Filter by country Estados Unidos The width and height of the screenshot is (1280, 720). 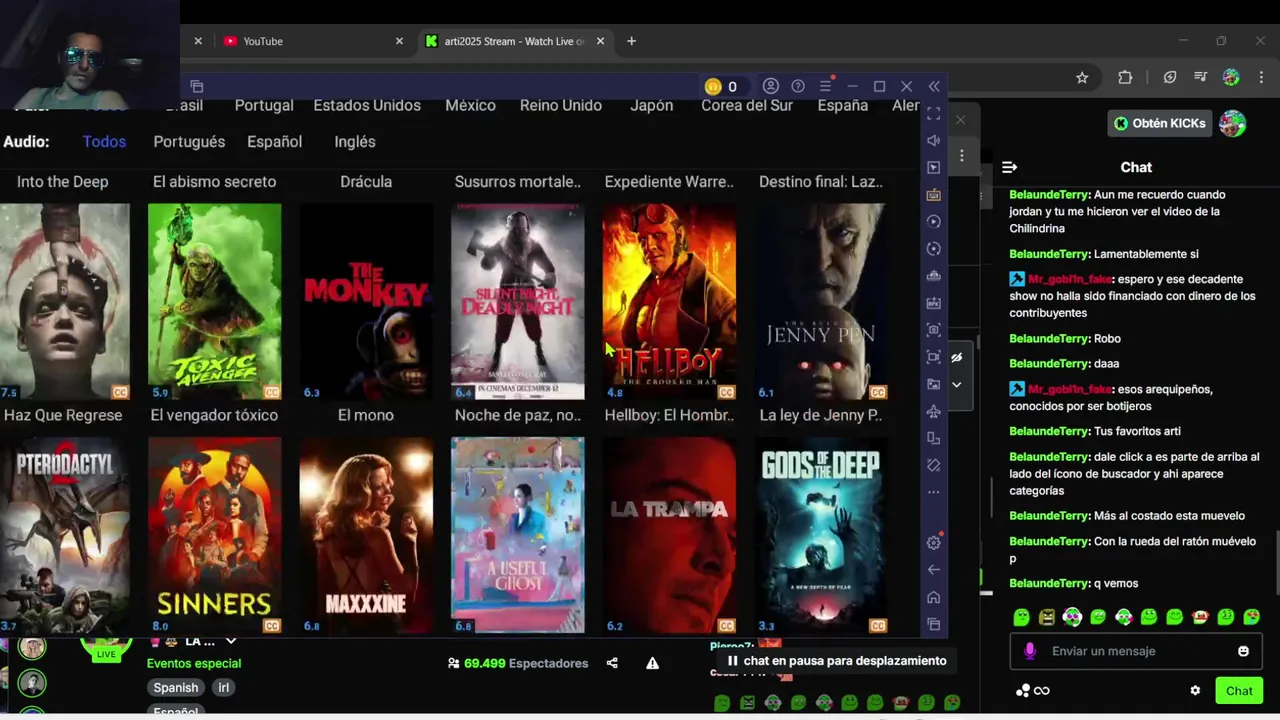pyautogui.click(x=367, y=106)
